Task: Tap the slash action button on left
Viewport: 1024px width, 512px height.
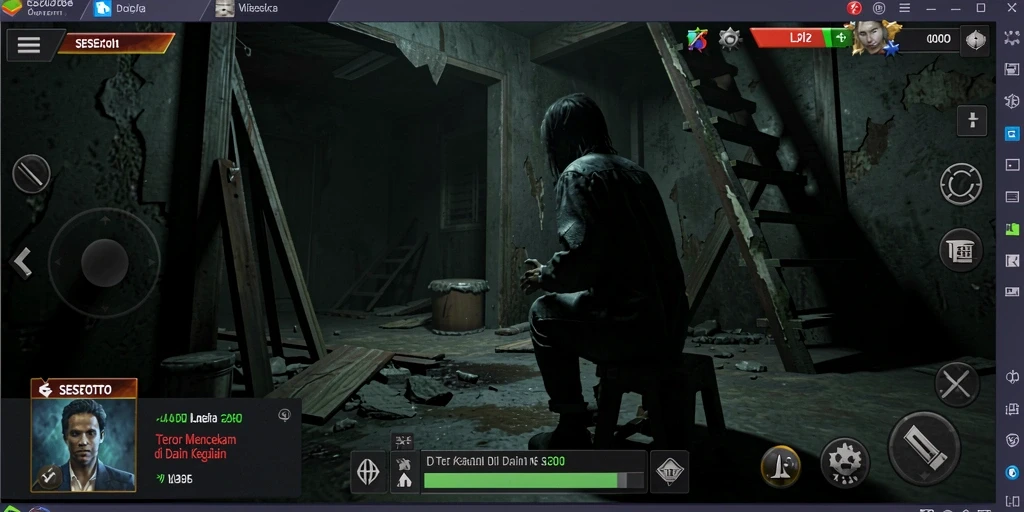Action: click(x=31, y=174)
